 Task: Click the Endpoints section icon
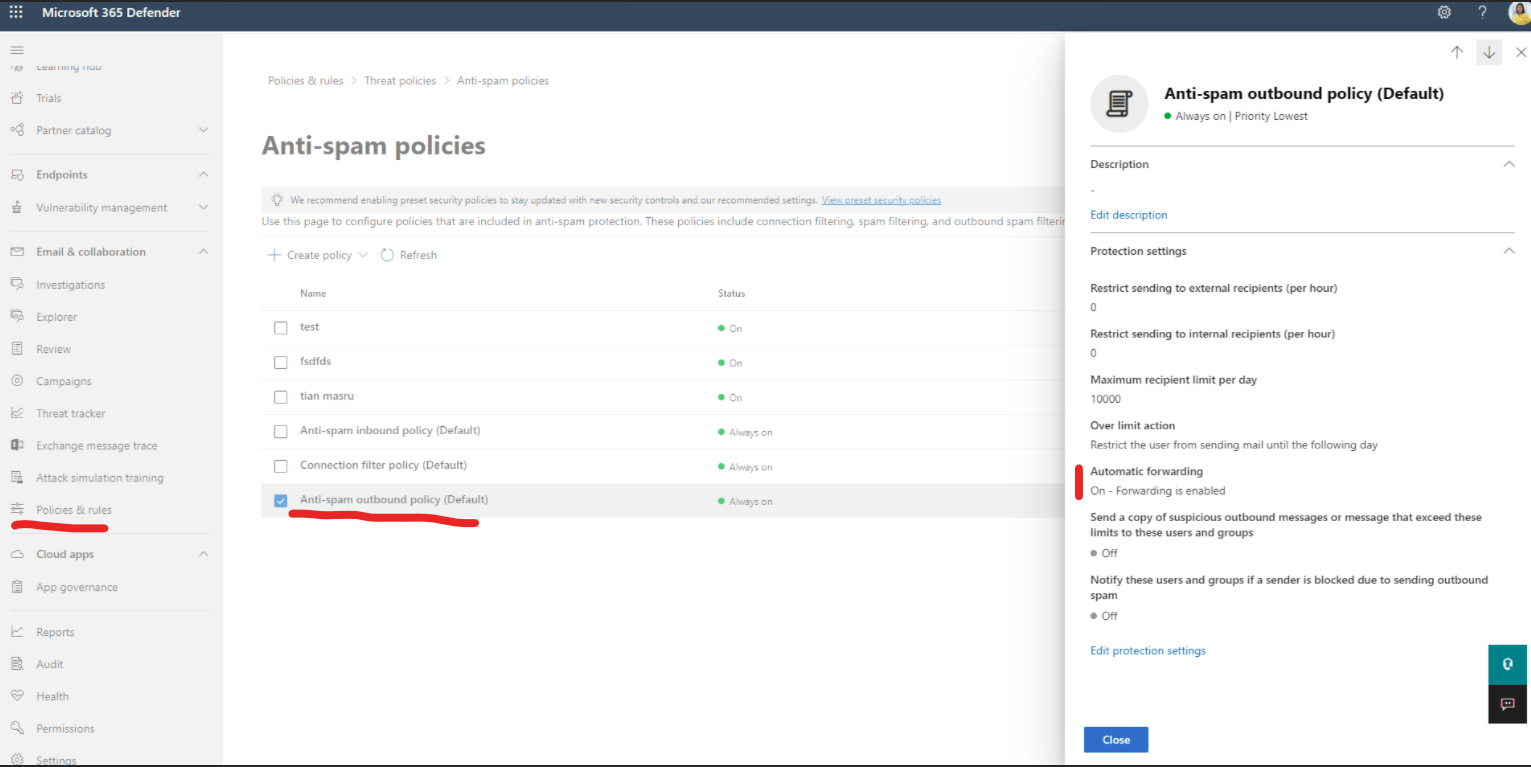click(x=17, y=175)
